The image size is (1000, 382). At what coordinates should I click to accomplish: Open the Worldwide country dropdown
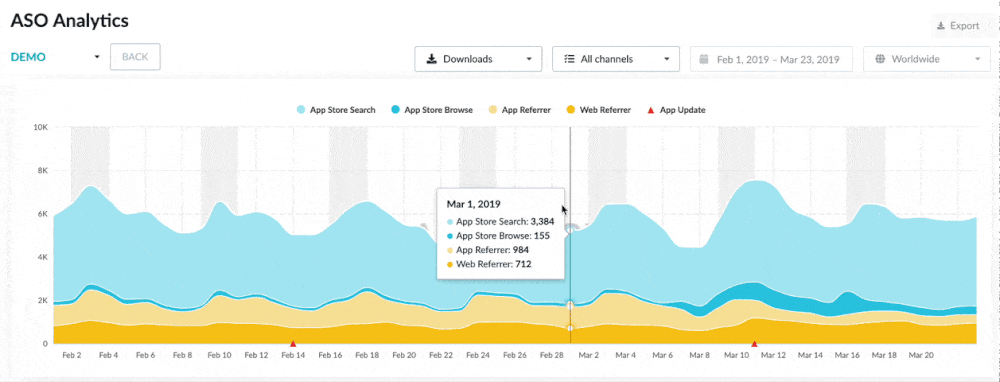point(927,59)
